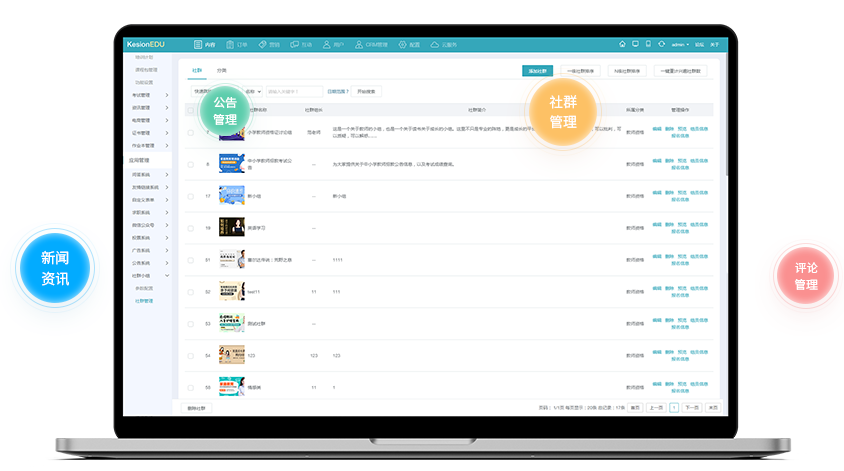The width and height of the screenshot is (844, 471).
Task: Click the 营销 marketing tag icon
Action: (263, 45)
